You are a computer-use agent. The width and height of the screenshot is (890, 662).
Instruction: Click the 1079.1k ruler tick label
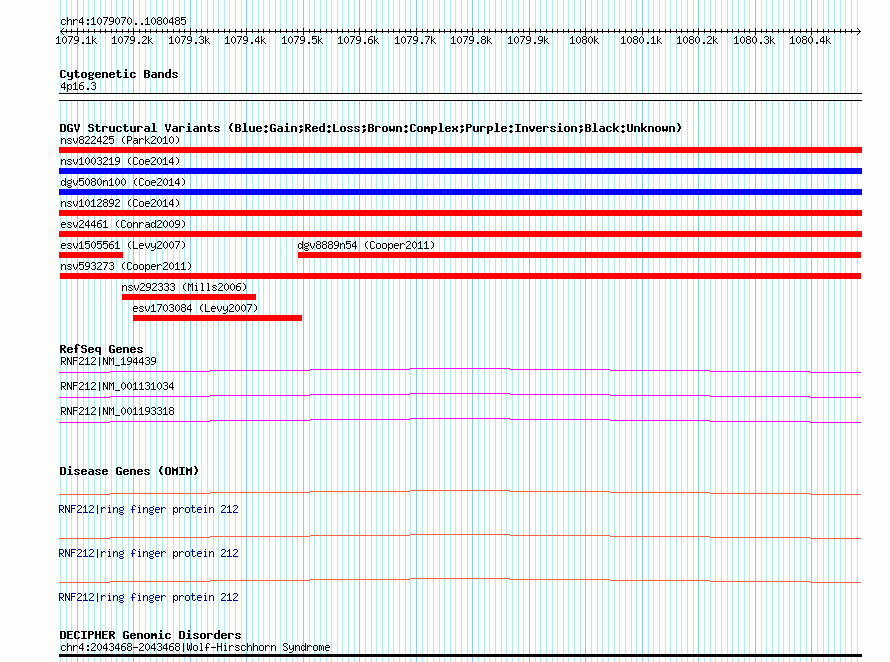[x=76, y=40]
